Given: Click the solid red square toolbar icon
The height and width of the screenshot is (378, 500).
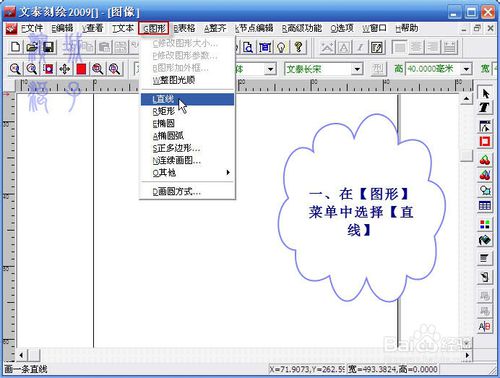Looking at the screenshot, I should point(81,69).
